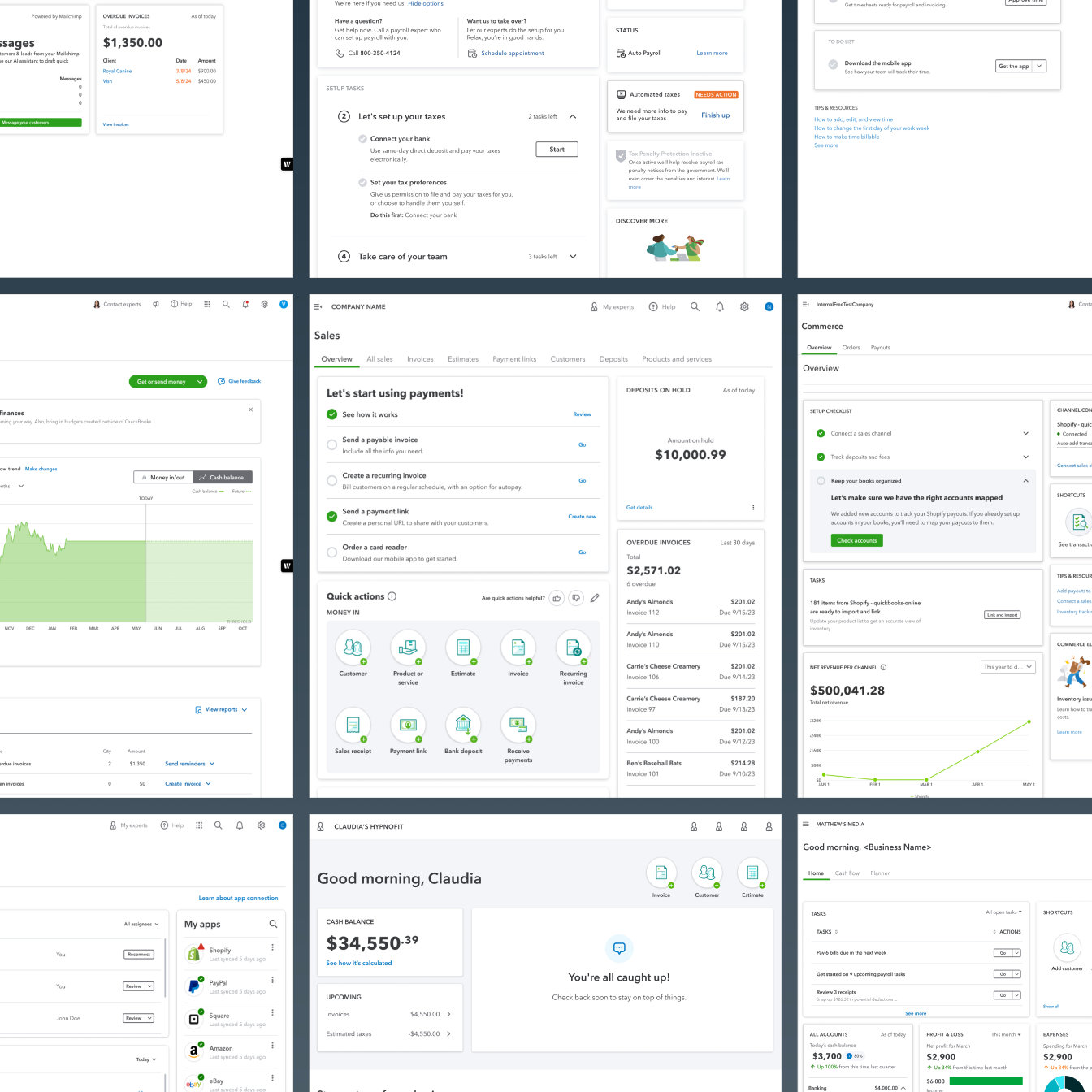Toggle the Connect your bank task checkmark
This screenshot has height=1092, width=1092.
(x=362, y=139)
